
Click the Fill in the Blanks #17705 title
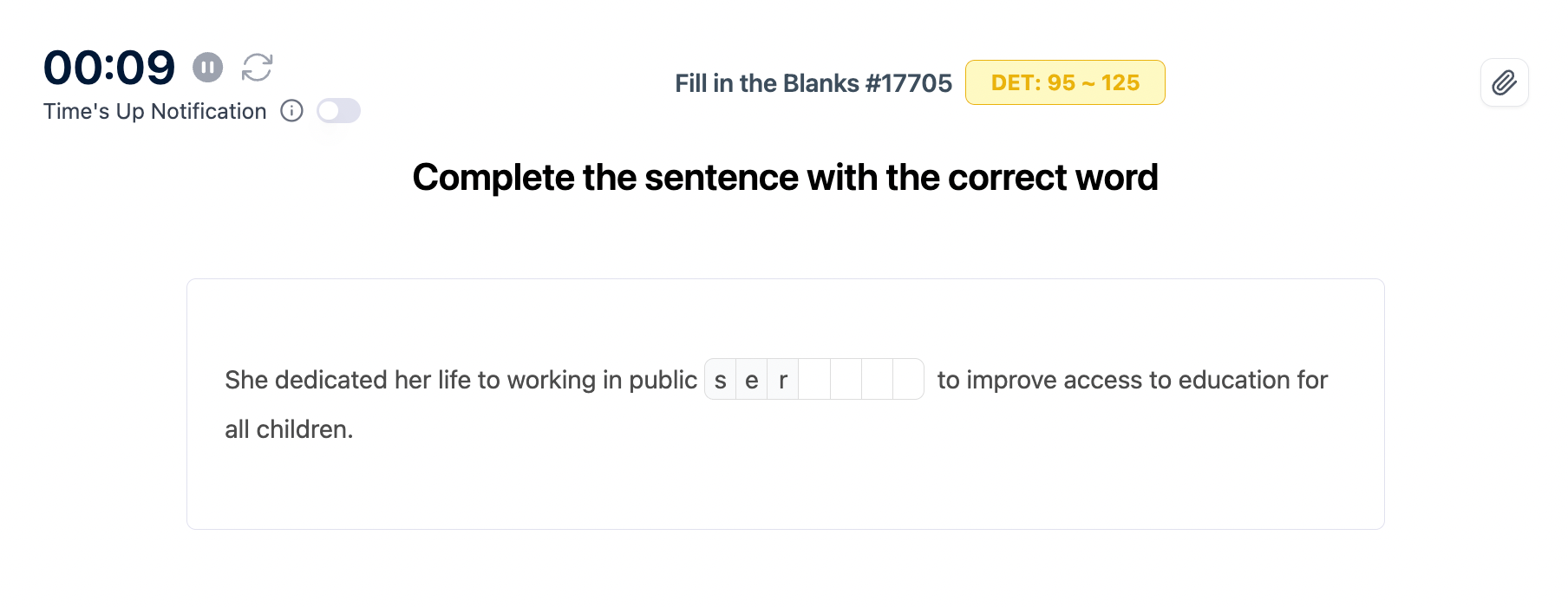[x=813, y=83]
